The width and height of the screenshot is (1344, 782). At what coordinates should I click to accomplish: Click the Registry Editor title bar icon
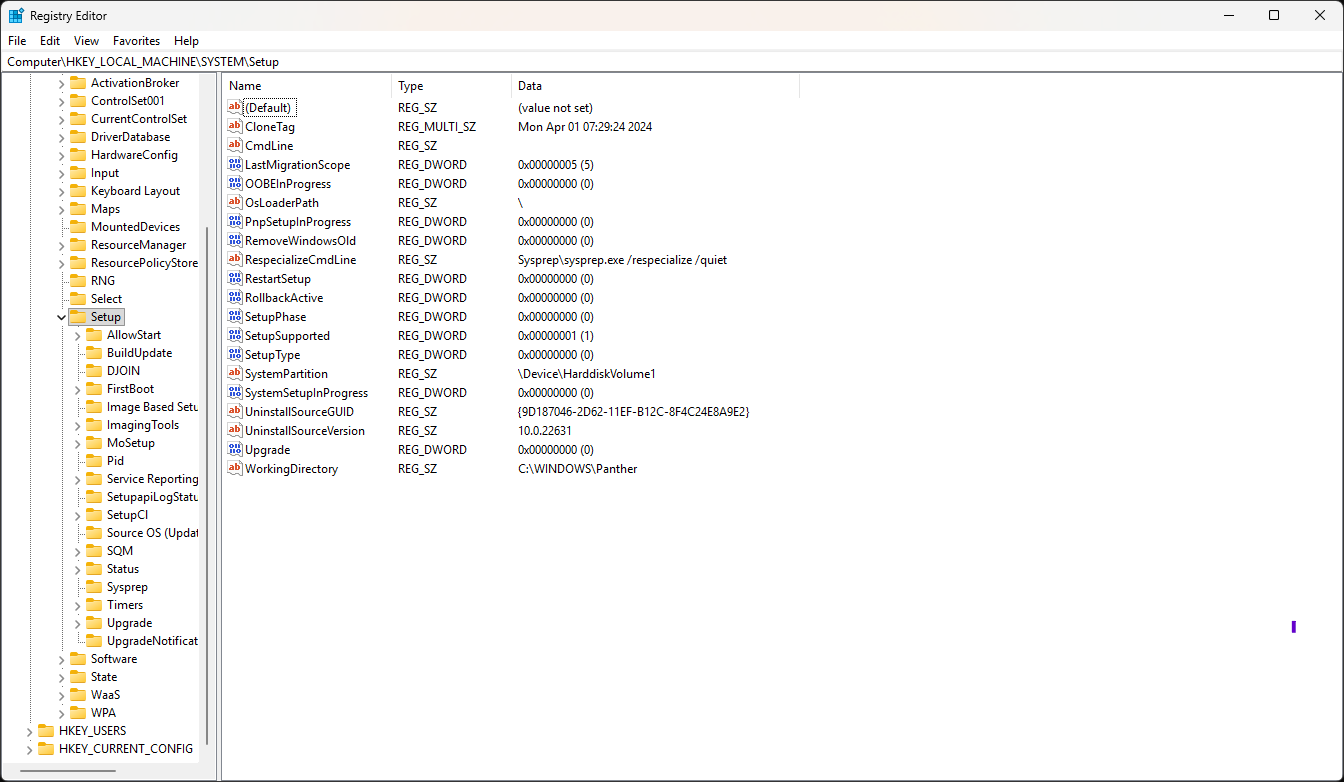pyautogui.click(x=17, y=16)
